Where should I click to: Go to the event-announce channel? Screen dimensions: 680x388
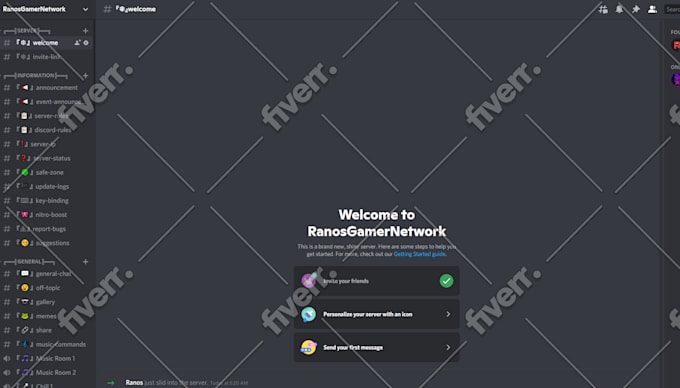tap(47, 102)
